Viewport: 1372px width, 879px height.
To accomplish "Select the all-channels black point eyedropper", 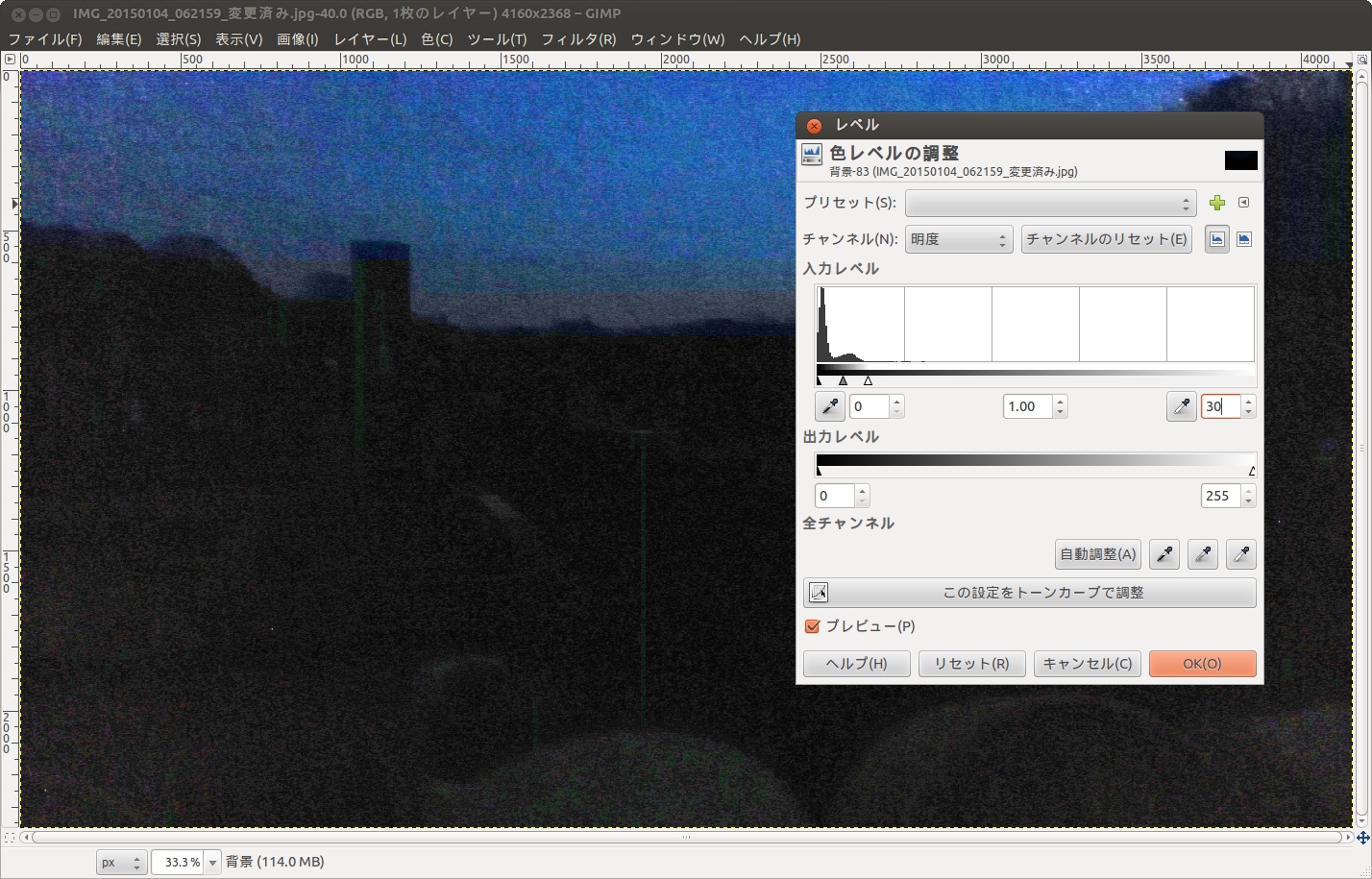I will tap(1164, 554).
